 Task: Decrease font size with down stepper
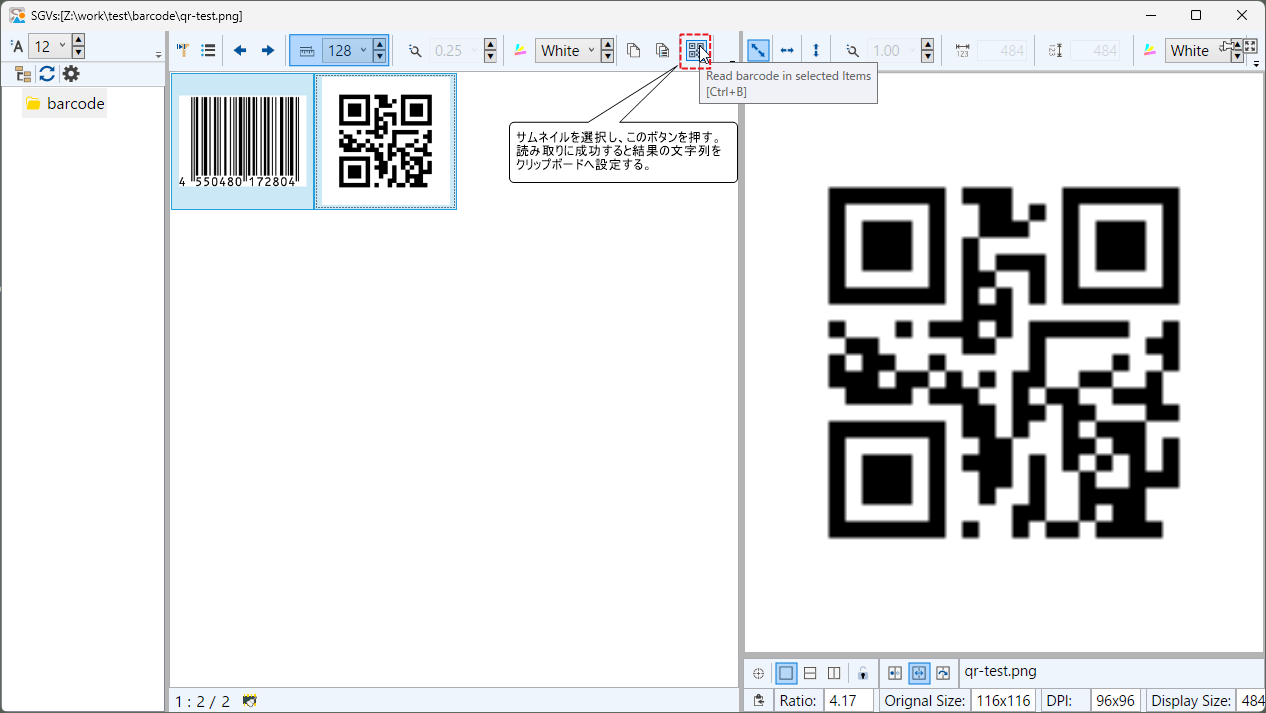79,52
